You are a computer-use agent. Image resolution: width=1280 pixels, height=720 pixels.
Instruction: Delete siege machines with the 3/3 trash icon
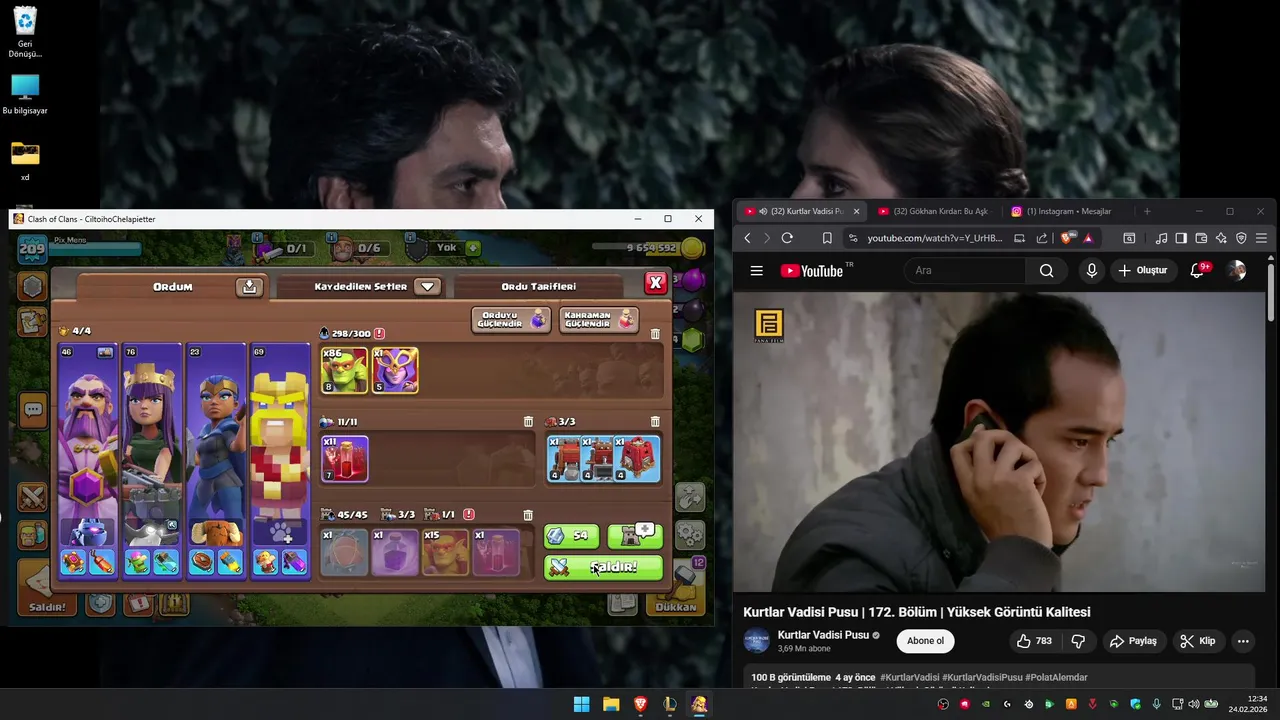(655, 422)
